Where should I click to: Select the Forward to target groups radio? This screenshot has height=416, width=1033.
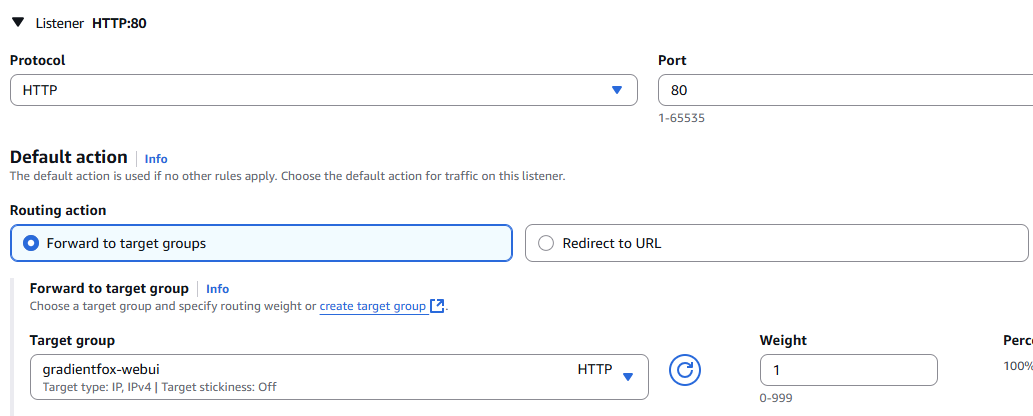[x=33, y=243]
